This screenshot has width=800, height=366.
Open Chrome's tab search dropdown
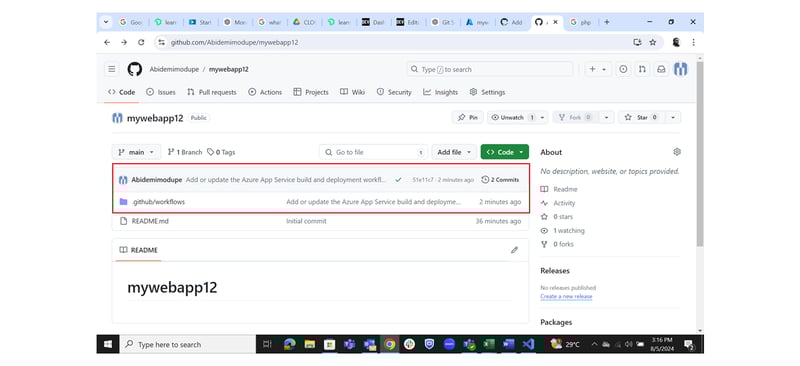click(x=106, y=22)
